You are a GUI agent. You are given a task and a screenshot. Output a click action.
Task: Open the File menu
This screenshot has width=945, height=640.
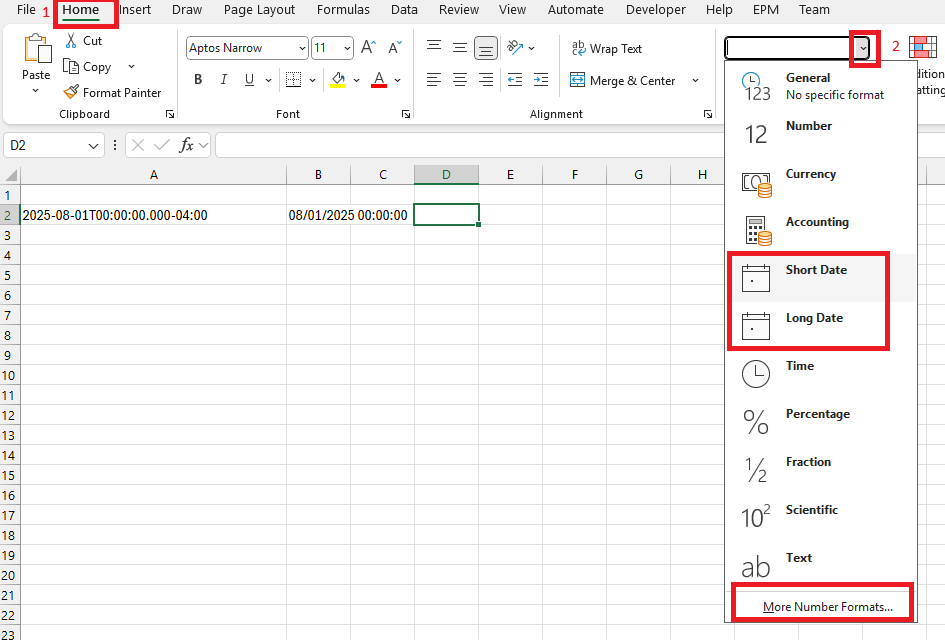26,10
